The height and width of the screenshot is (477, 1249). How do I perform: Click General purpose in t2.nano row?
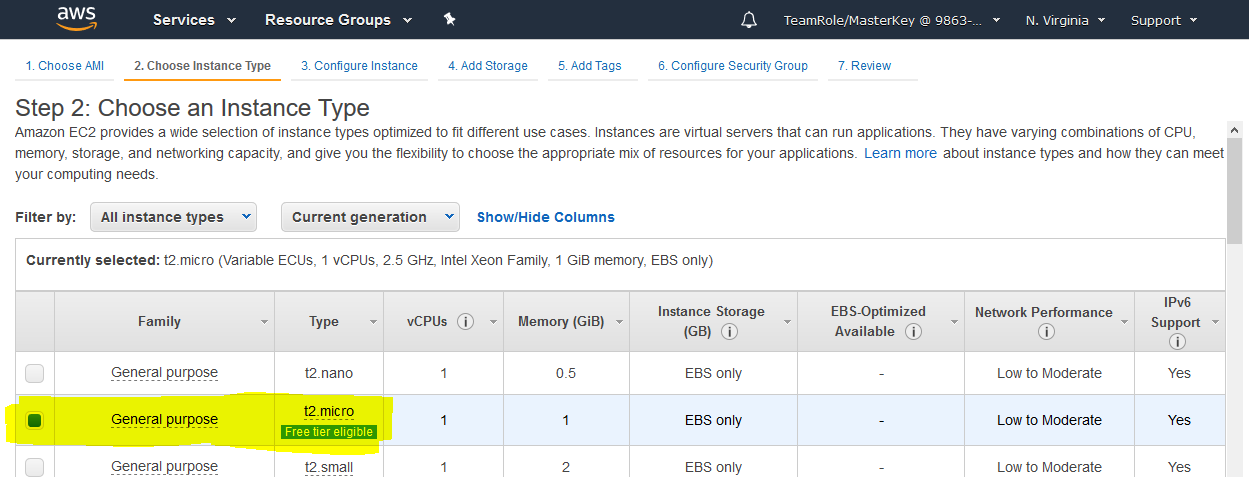164,373
